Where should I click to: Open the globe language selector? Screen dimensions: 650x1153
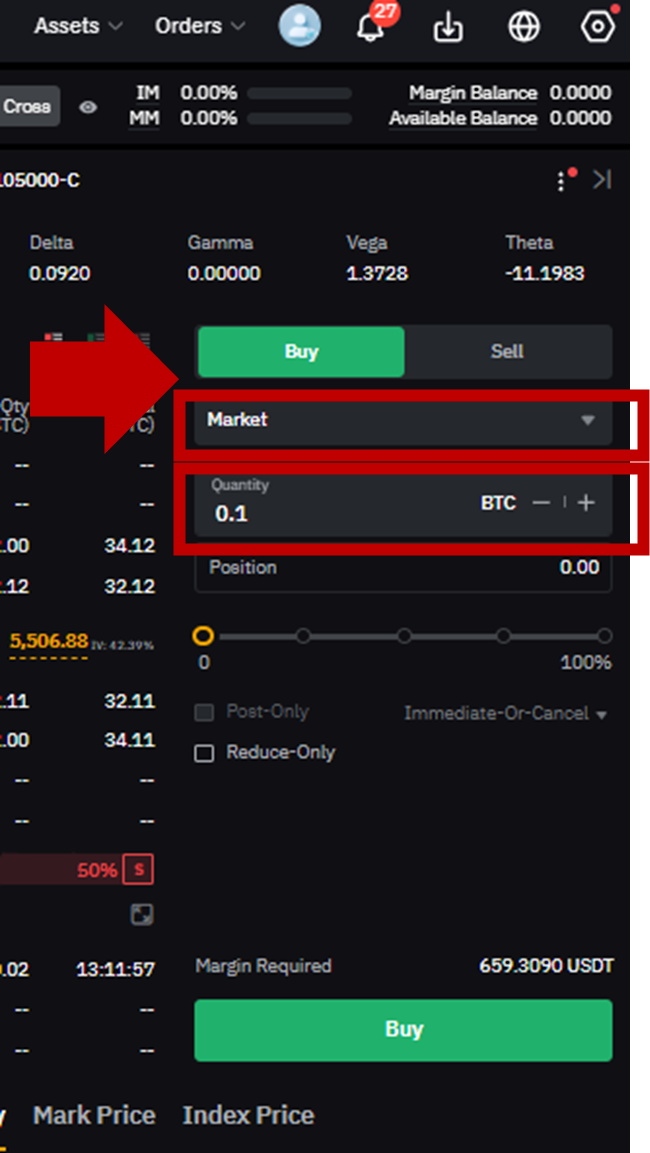(x=524, y=27)
